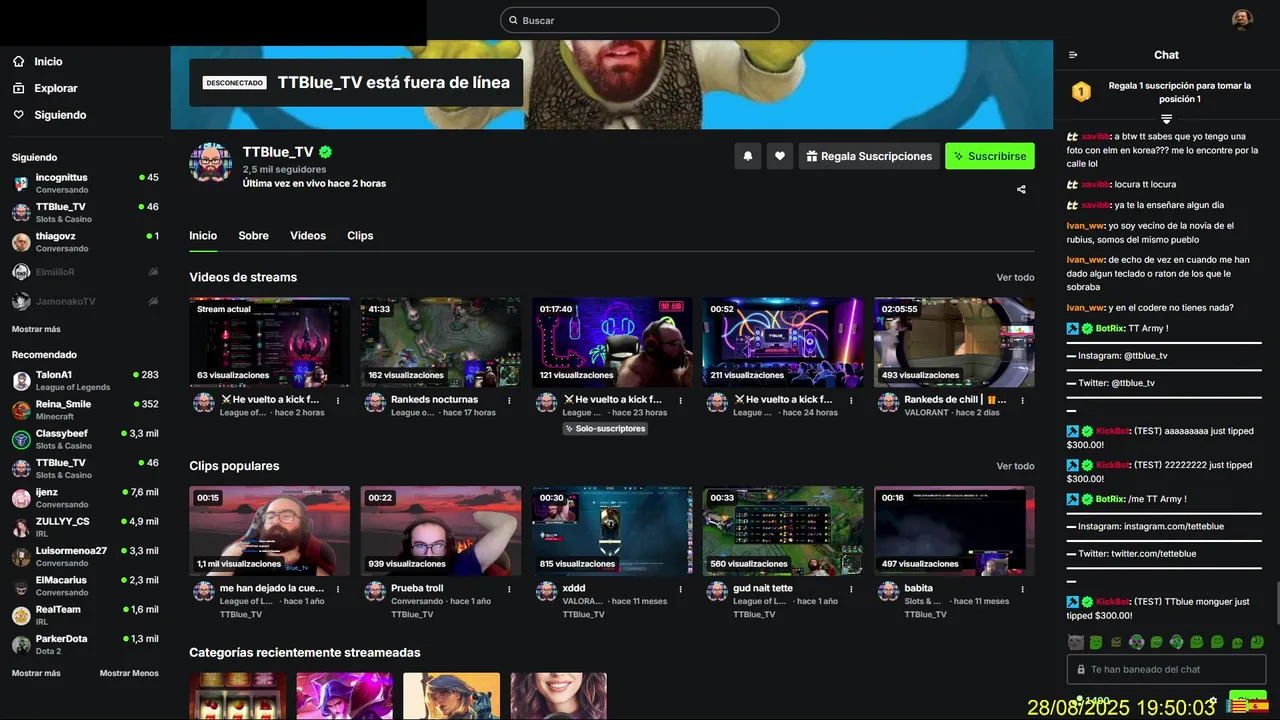Click Ver todo for Videos de streams
1280x720 pixels.
(1015, 278)
